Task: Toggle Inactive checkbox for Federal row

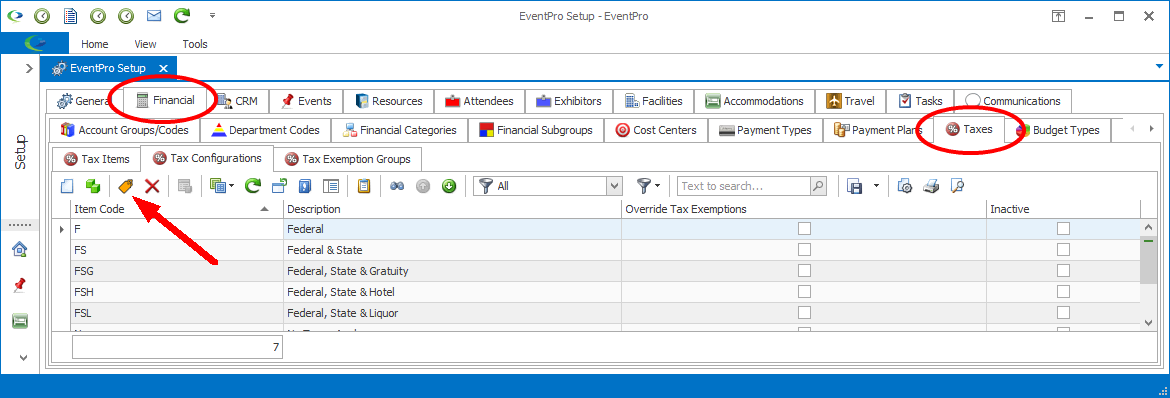Action: [1063, 229]
